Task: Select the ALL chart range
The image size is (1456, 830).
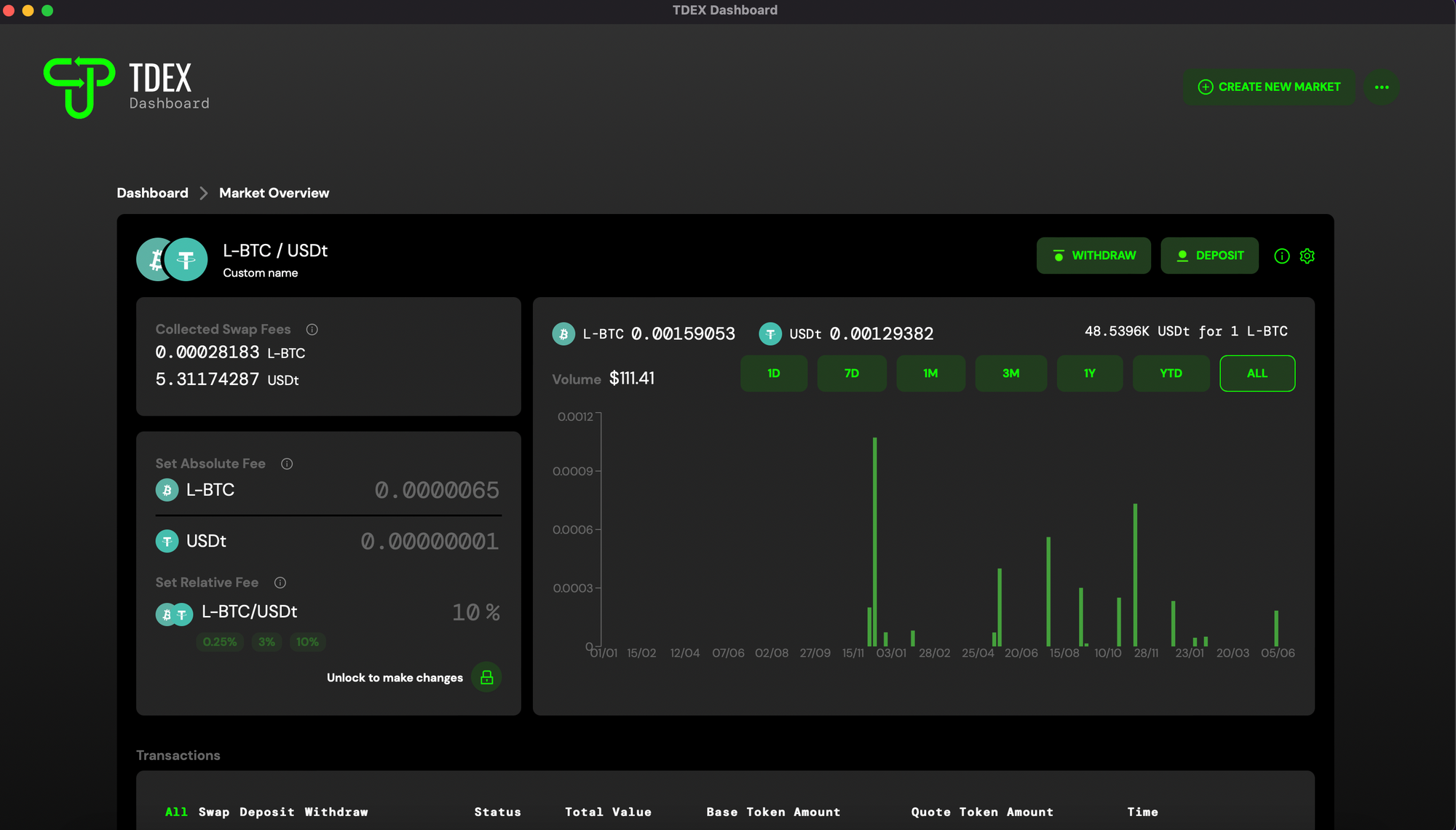Action: tap(1257, 373)
